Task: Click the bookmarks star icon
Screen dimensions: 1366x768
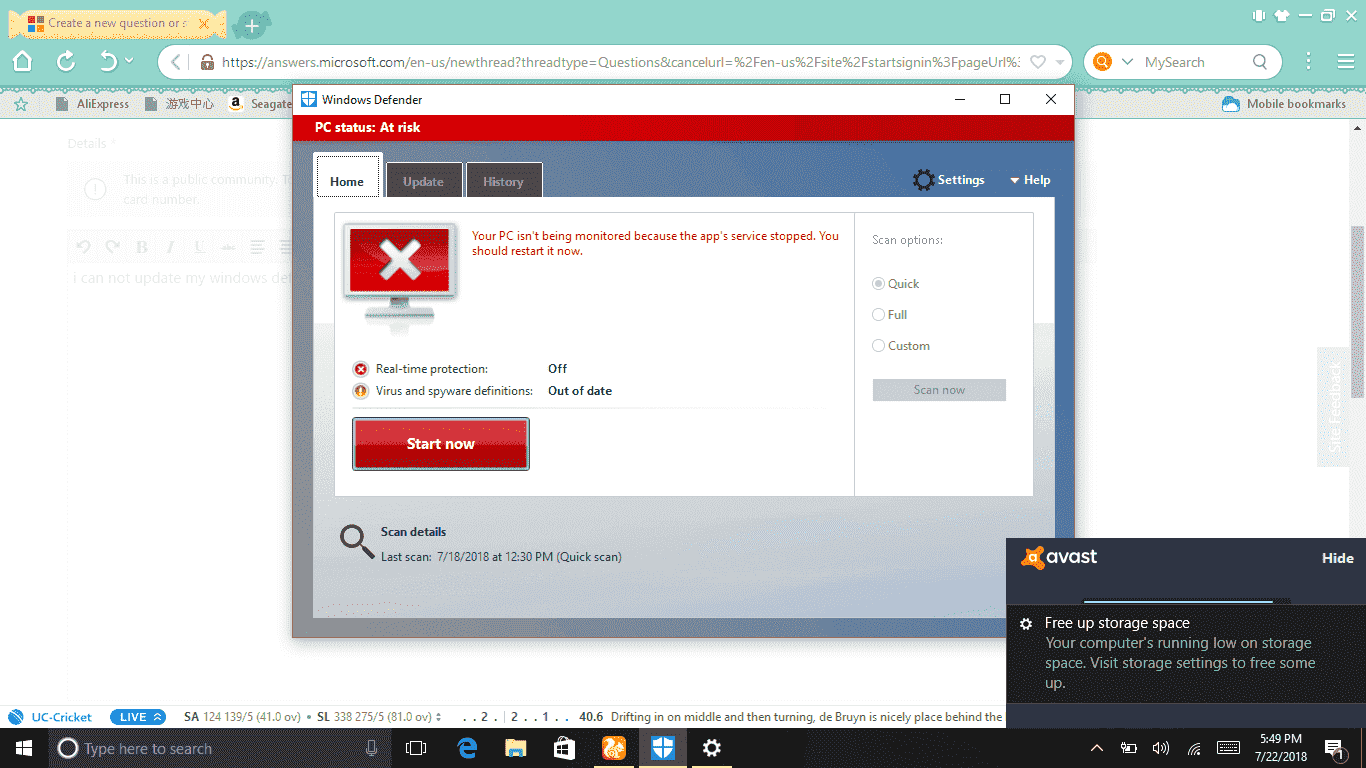Action: tap(21, 104)
